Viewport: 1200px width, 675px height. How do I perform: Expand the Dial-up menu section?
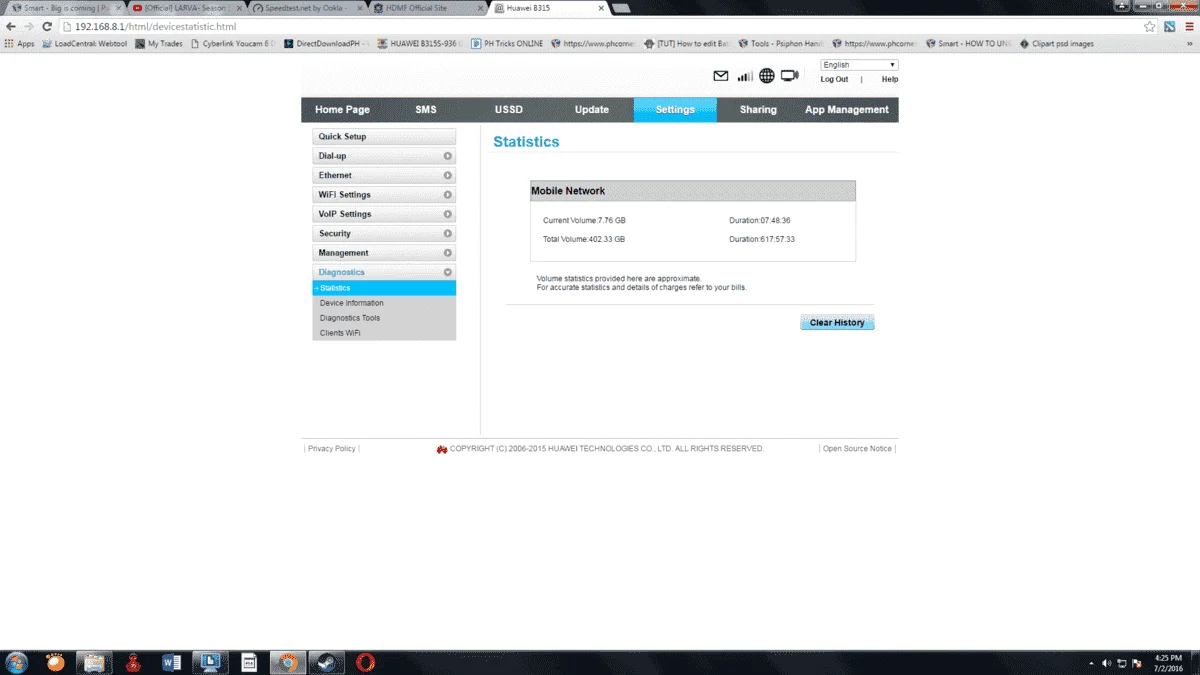(x=384, y=156)
